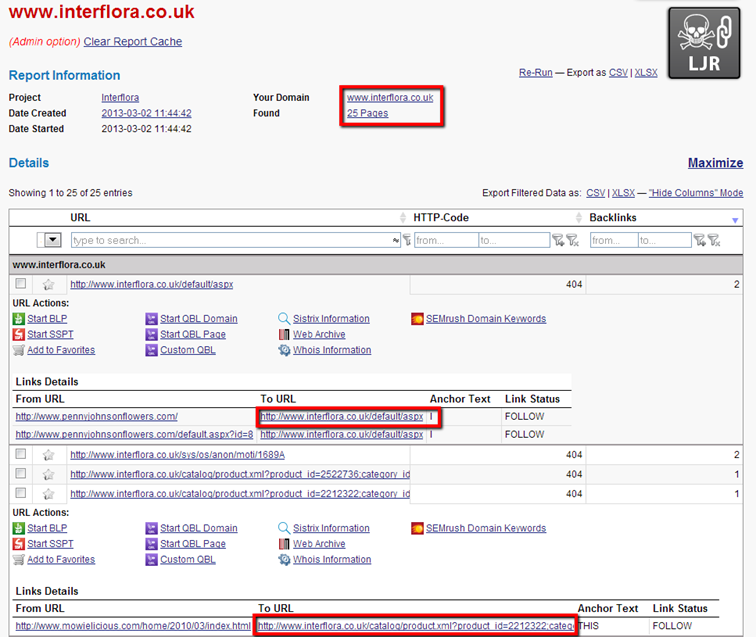Screen dimensions: 756x637
Task: Click Start QBL Domain icon under default/aspx
Action: coord(151,319)
